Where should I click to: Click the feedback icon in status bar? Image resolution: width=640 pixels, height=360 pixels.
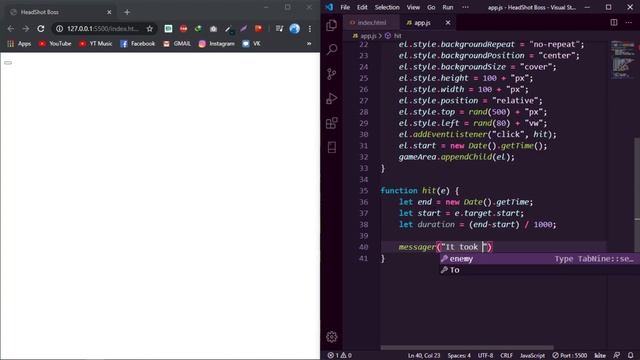pyautogui.click(x=616, y=356)
